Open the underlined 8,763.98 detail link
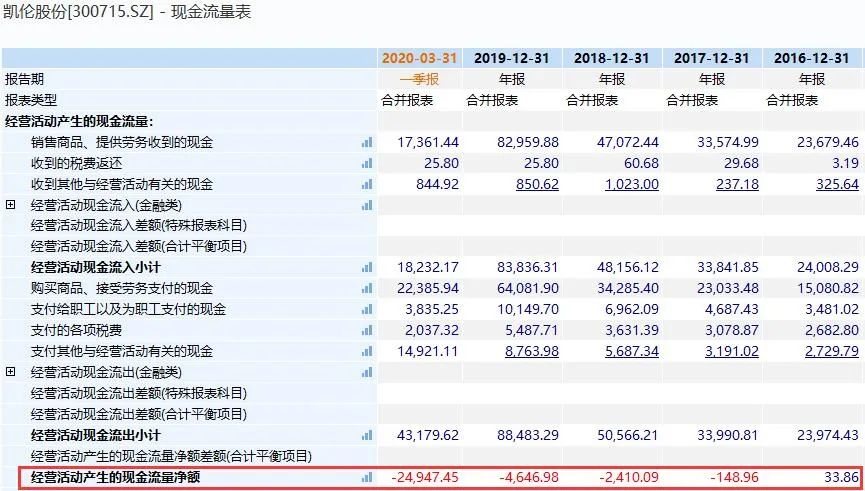The image size is (865, 491). [x=532, y=352]
